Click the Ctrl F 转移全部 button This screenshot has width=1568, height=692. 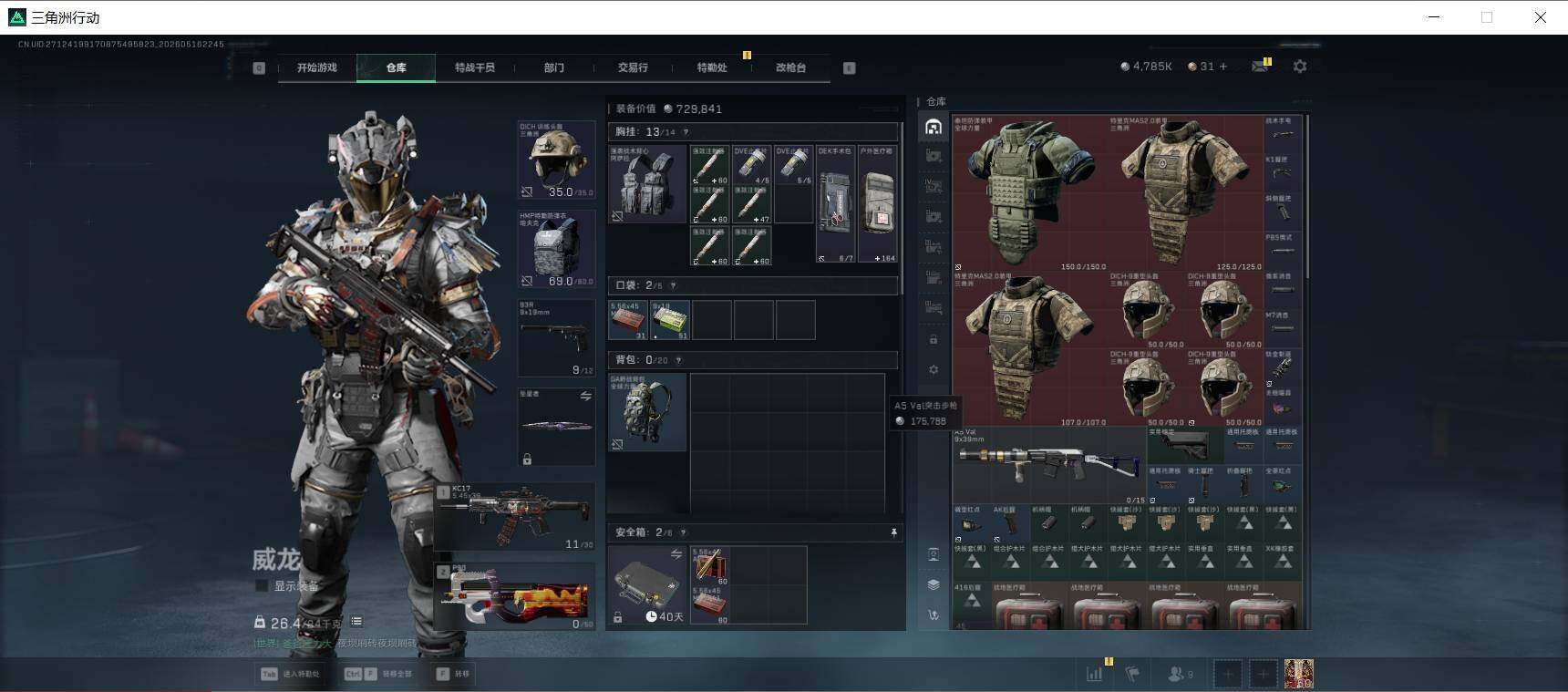click(x=377, y=674)
